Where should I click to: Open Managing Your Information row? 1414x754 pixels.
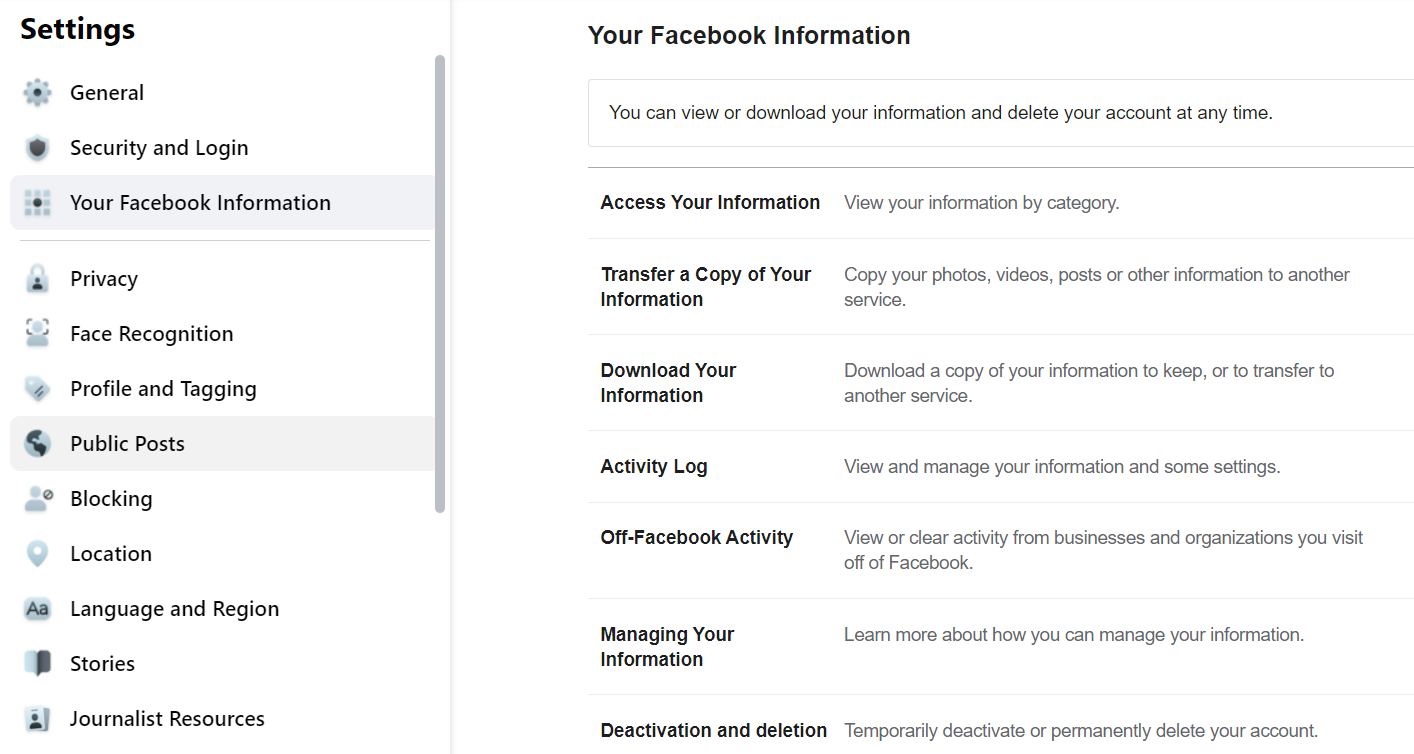coord(1001,647)
